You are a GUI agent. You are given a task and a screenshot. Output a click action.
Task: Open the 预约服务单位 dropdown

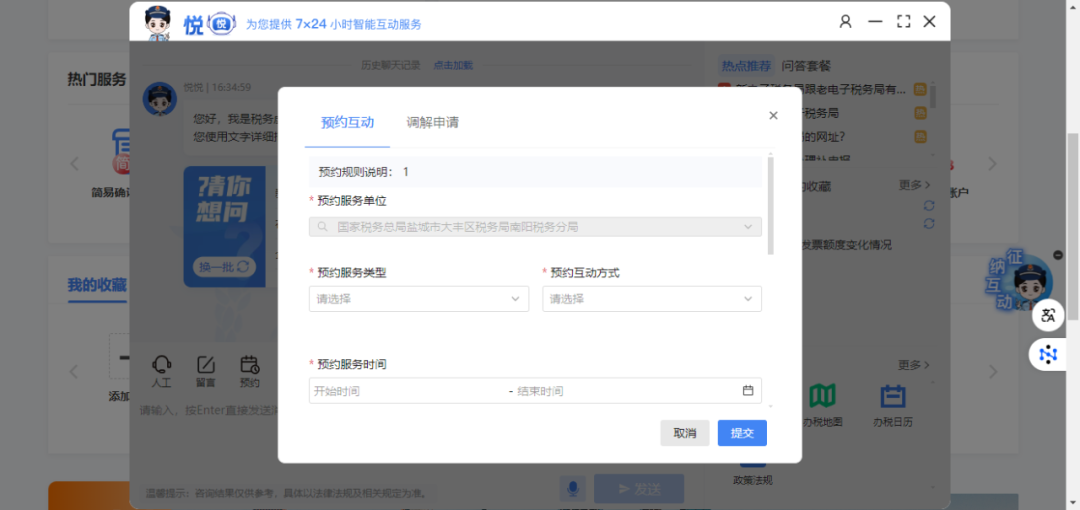coord(535,227)
